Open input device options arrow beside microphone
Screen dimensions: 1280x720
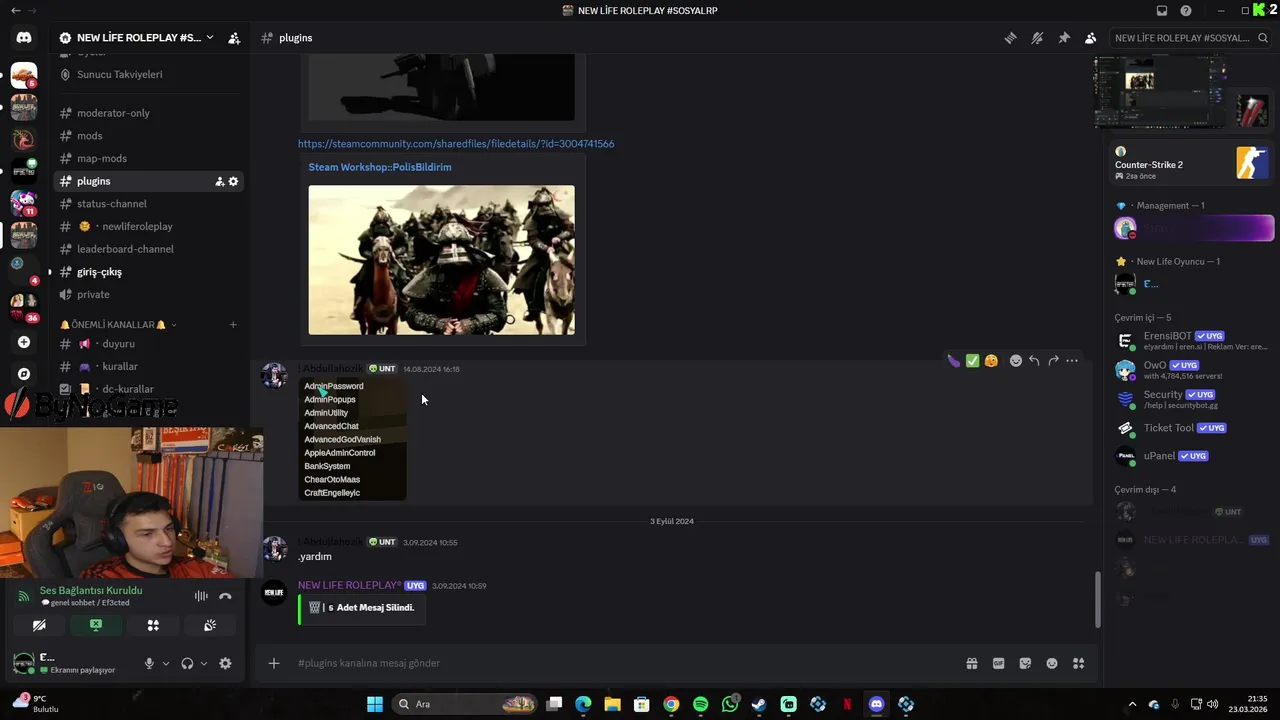[x=166, y=663]
